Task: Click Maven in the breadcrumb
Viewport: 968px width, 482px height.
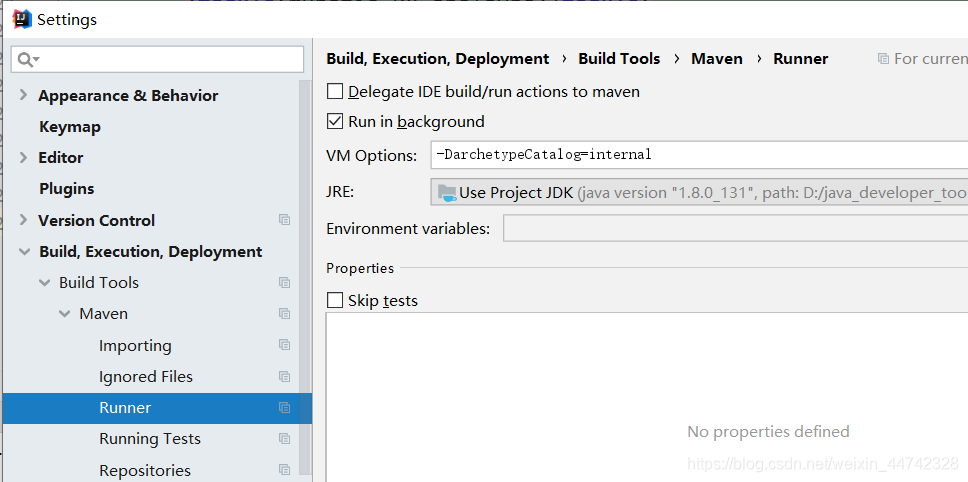Action: [x=717, y=59]
